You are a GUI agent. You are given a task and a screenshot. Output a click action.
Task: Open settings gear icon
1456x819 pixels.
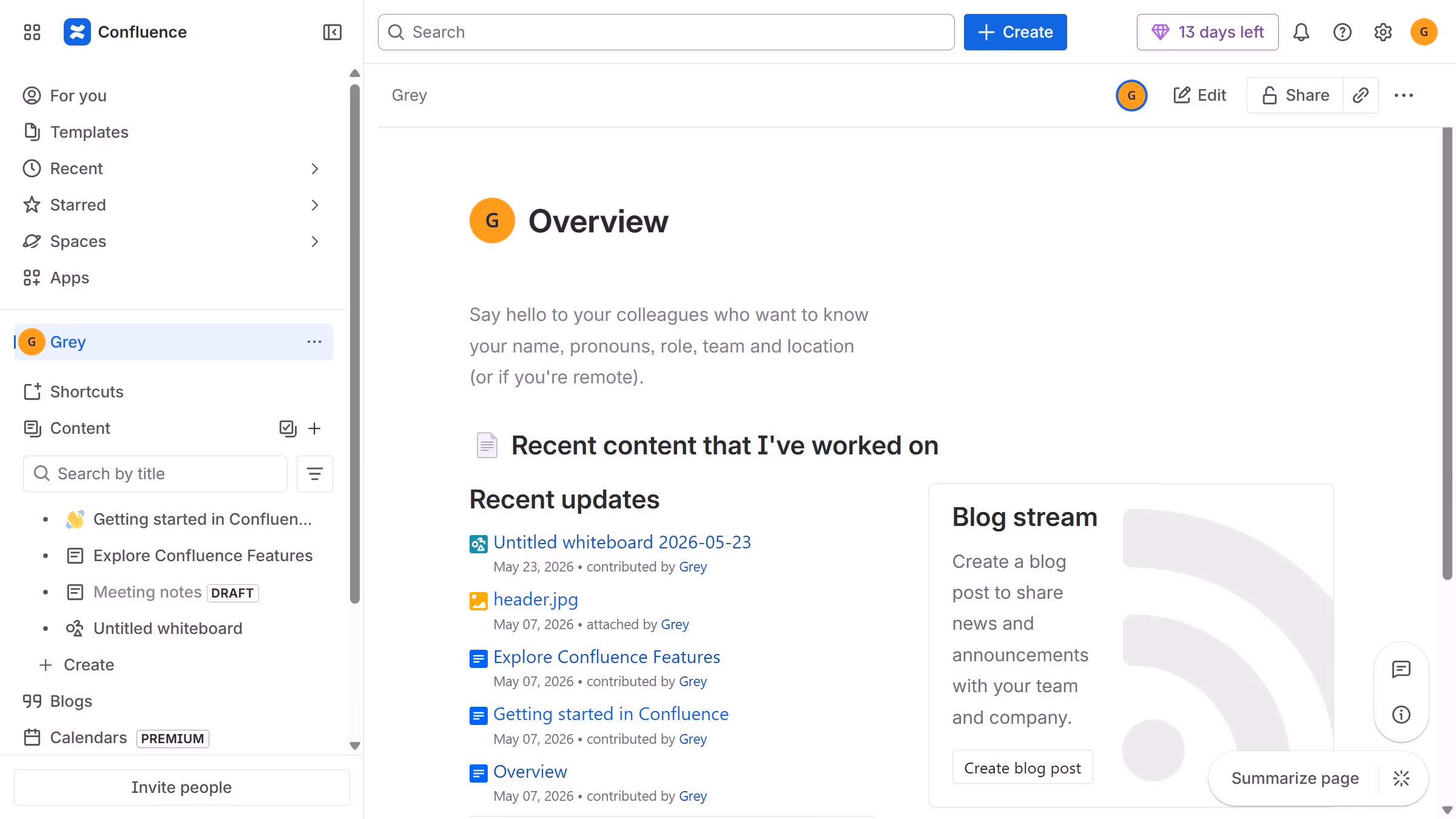coord(1383,32)
